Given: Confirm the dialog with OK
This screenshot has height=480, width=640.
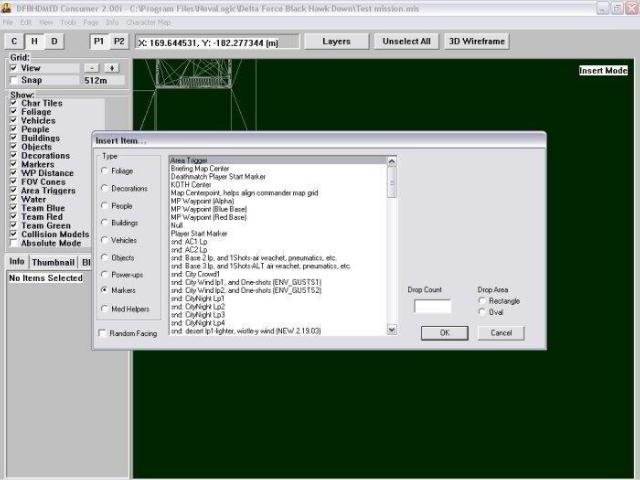Looking at the screenshot, I should (x=445, y=332).
